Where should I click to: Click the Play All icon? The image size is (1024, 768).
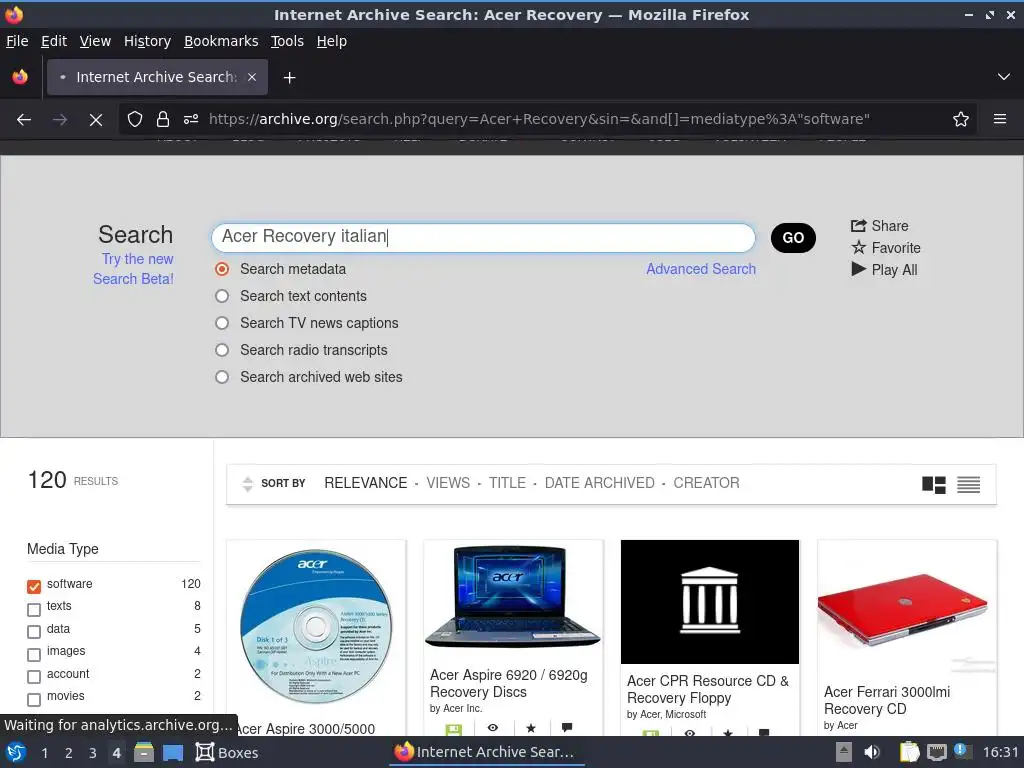click(858, 269)
